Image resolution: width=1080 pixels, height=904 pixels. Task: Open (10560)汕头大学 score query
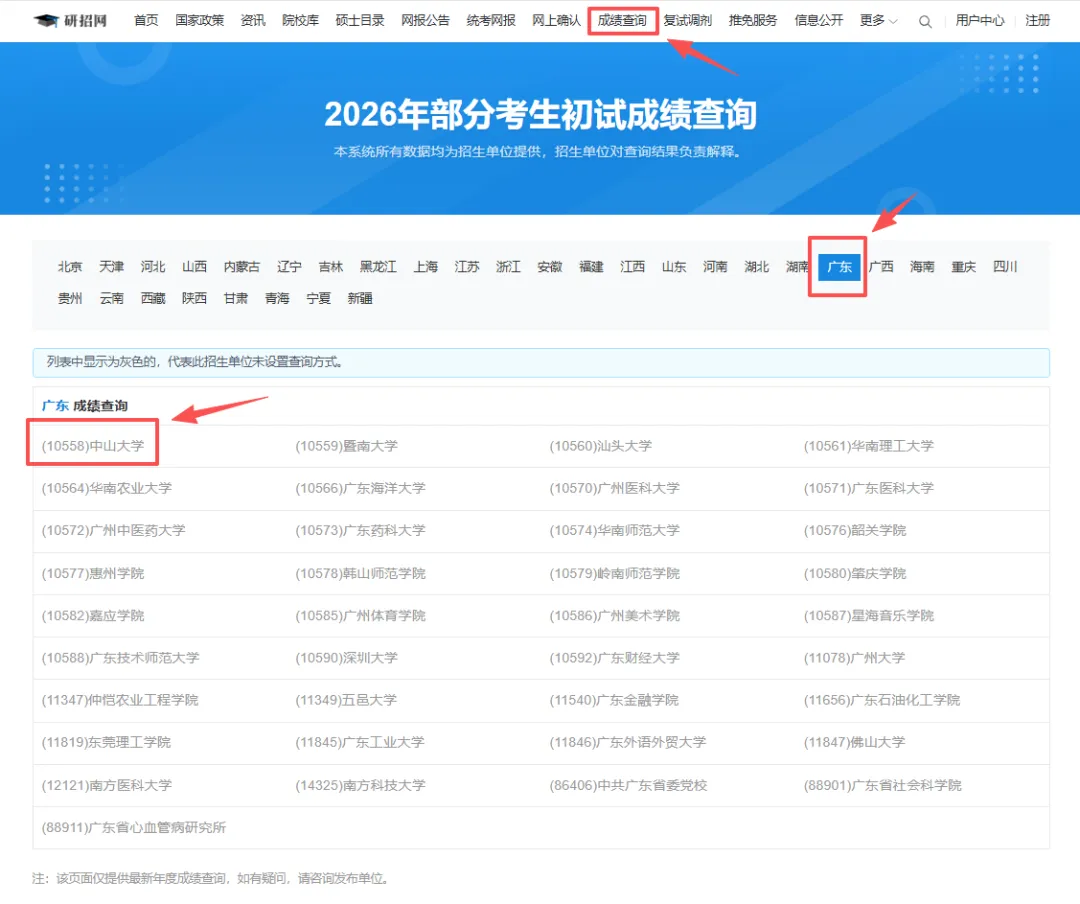pos(601,446)
